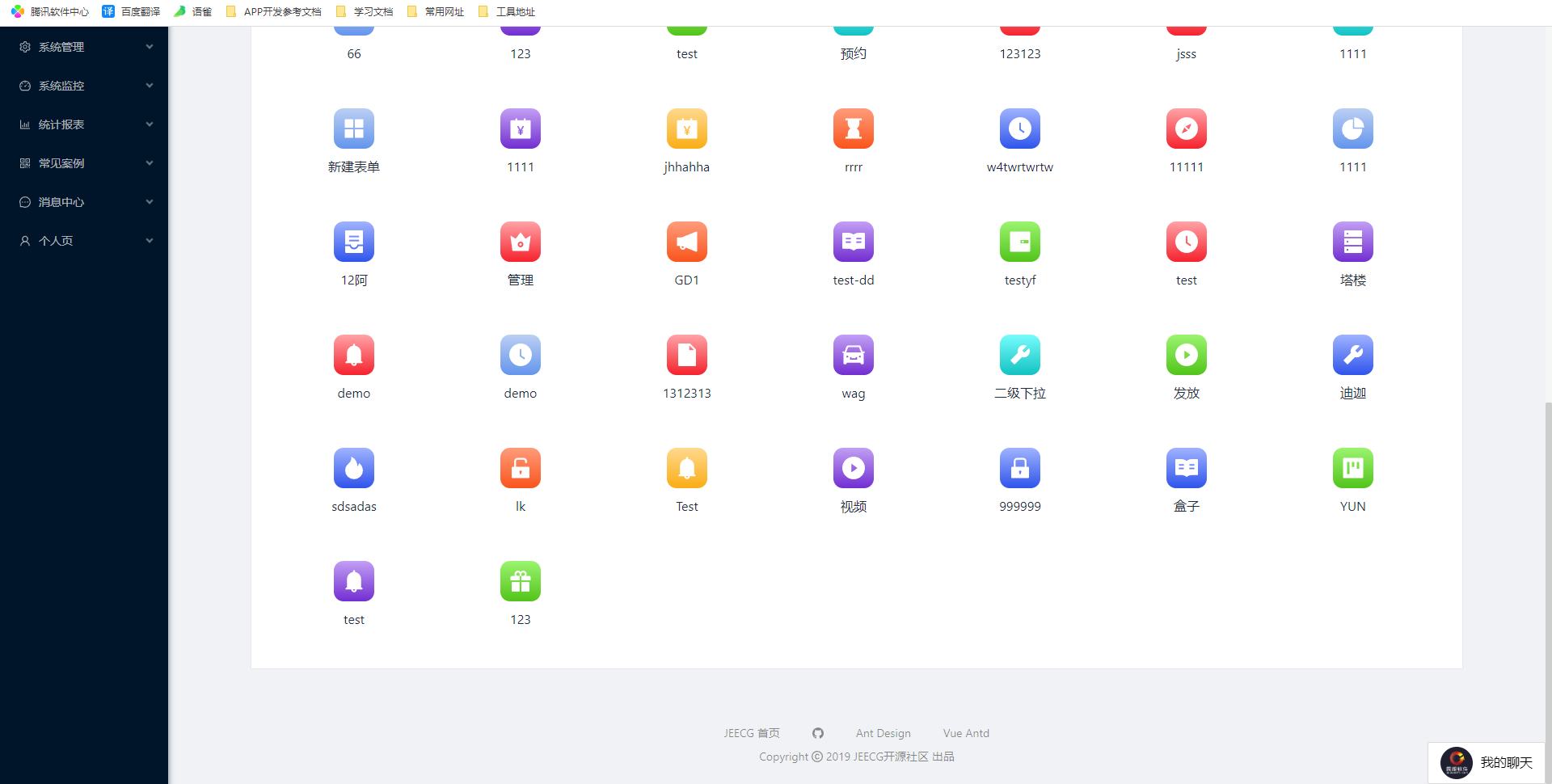Click the test-dd book icon
Screen dimensions: 1552x784
(854, 242)
